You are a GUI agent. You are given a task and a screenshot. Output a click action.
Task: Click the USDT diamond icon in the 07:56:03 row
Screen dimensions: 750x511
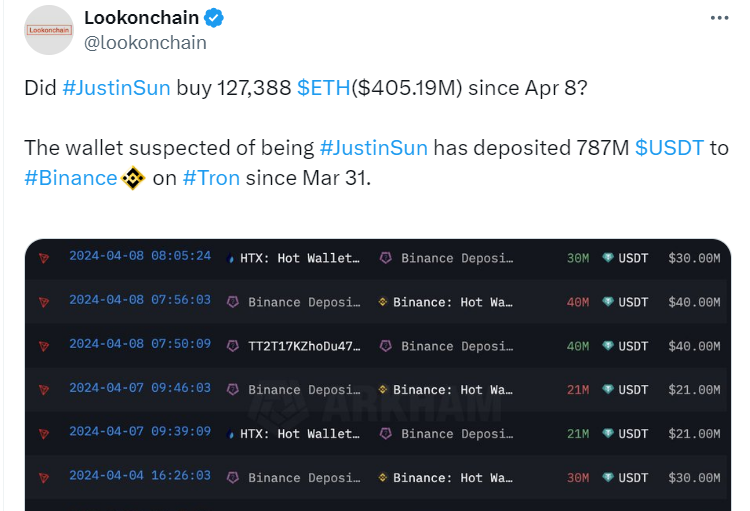[x=608, y=302]
